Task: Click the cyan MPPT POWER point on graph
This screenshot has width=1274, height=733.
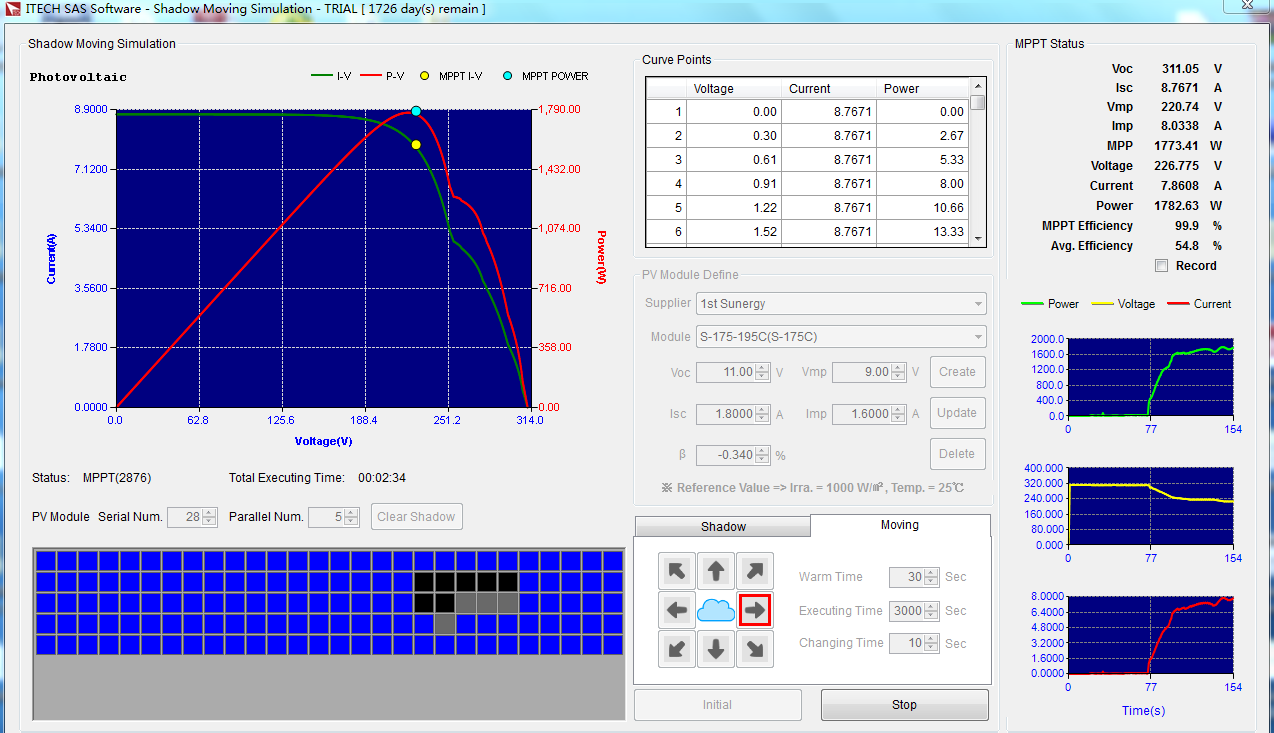Action: [x=416, y=111]
